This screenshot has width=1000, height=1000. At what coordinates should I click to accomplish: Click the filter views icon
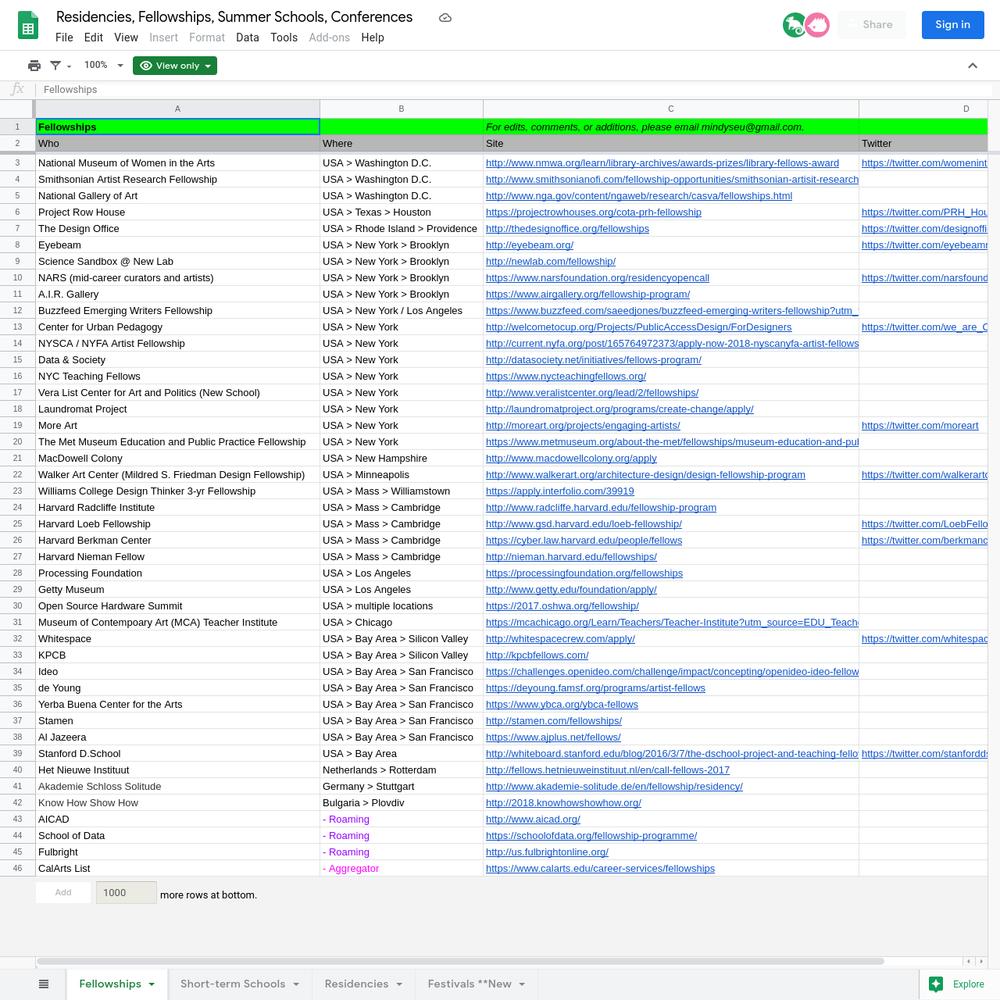pyautogui.click(x=55, y=66)
